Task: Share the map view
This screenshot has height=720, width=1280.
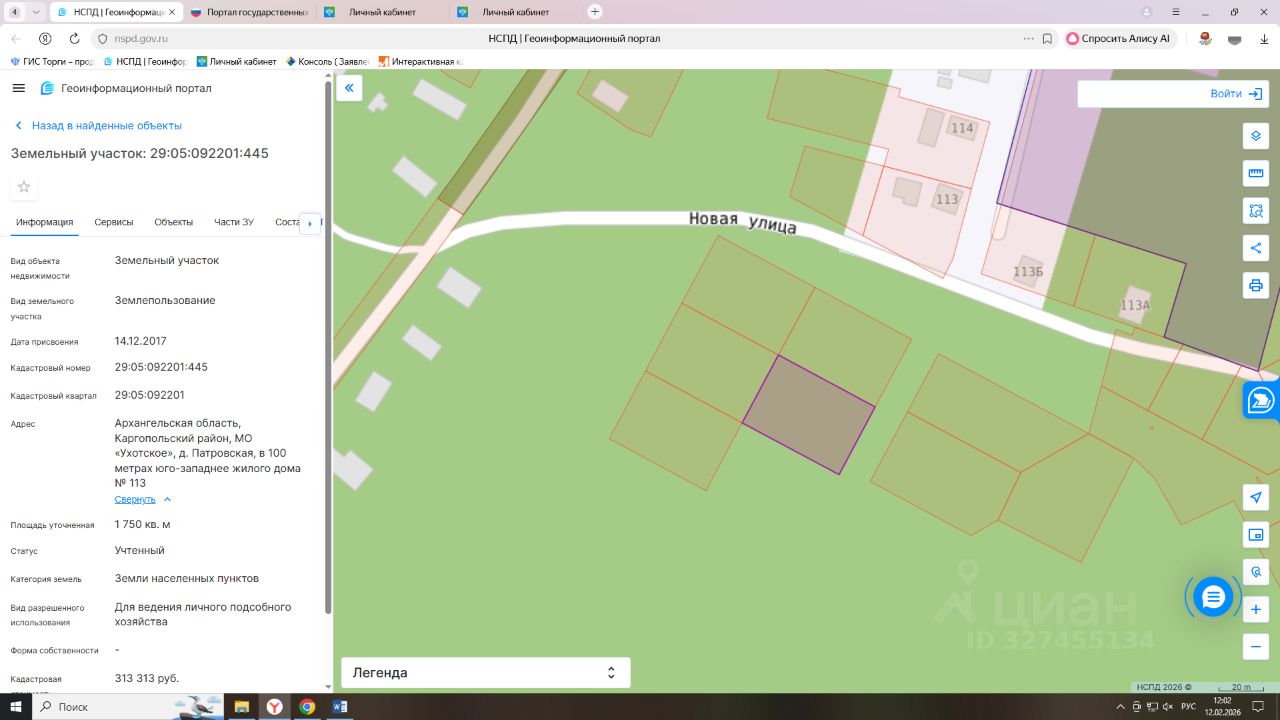Action: pos(1256,248)
